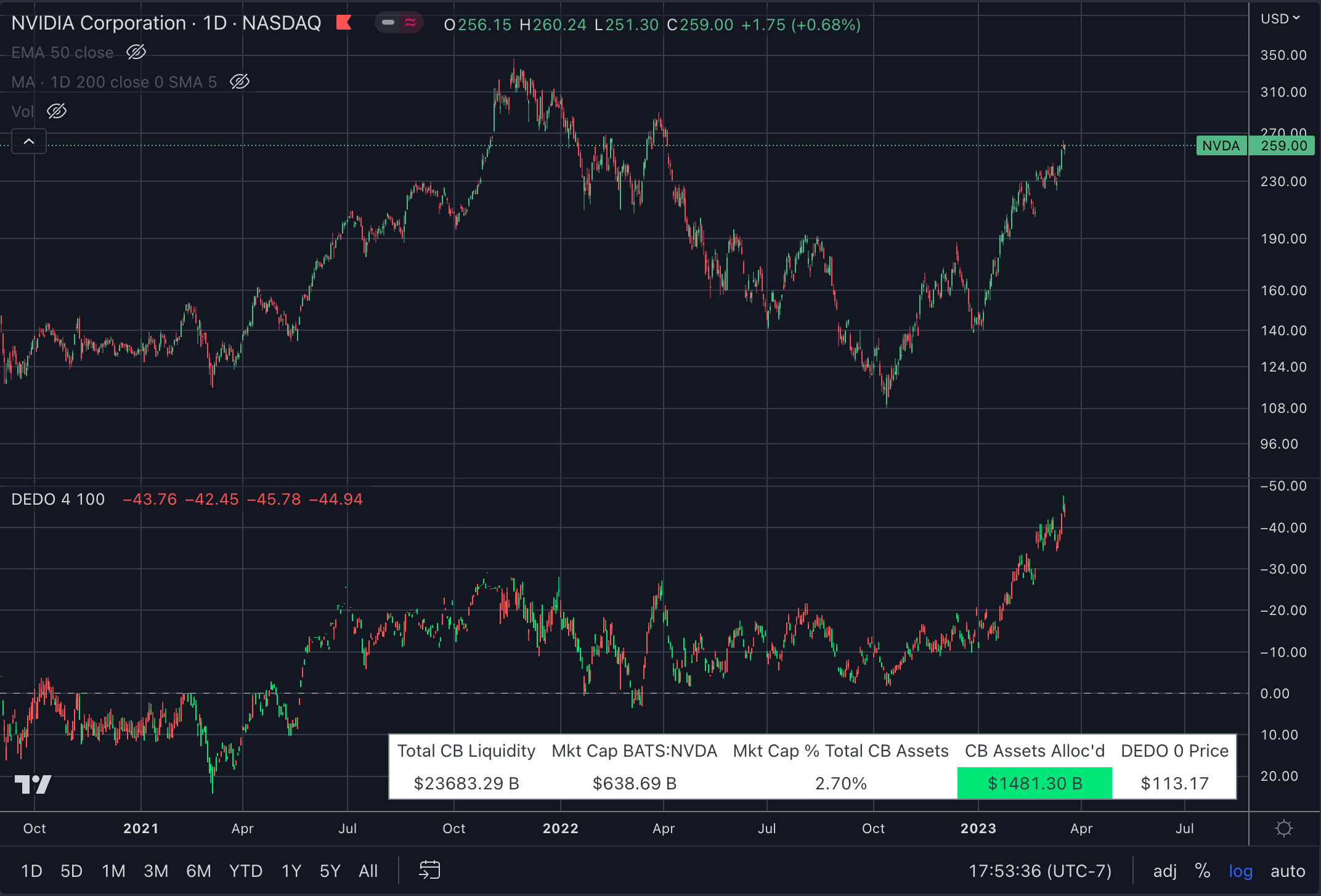Image resolution: width=1321 pixels, height=896 pixels.
Task: Toggle the log scale button
Action: (x=1240, y=871)
